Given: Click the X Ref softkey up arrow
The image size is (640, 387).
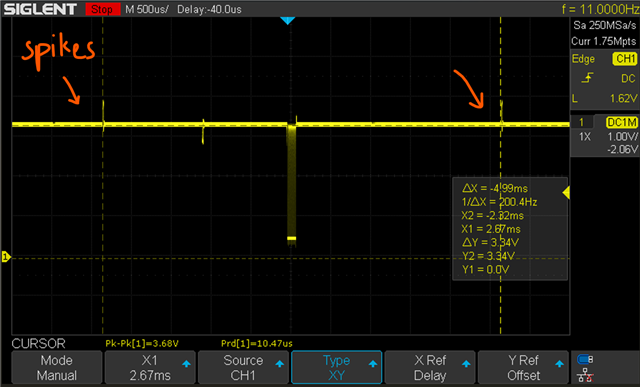Looking at the screenshot, I should (x=466, y=363).
